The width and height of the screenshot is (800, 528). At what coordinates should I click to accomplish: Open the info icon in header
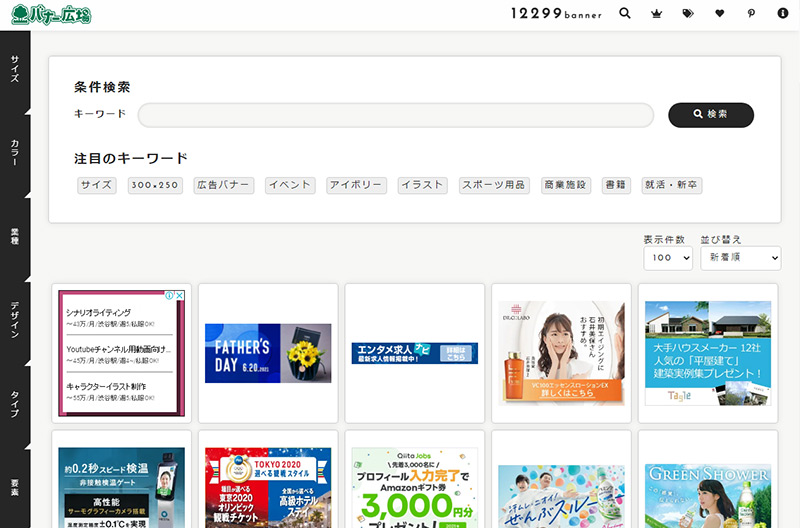click(x=783, y=13)
